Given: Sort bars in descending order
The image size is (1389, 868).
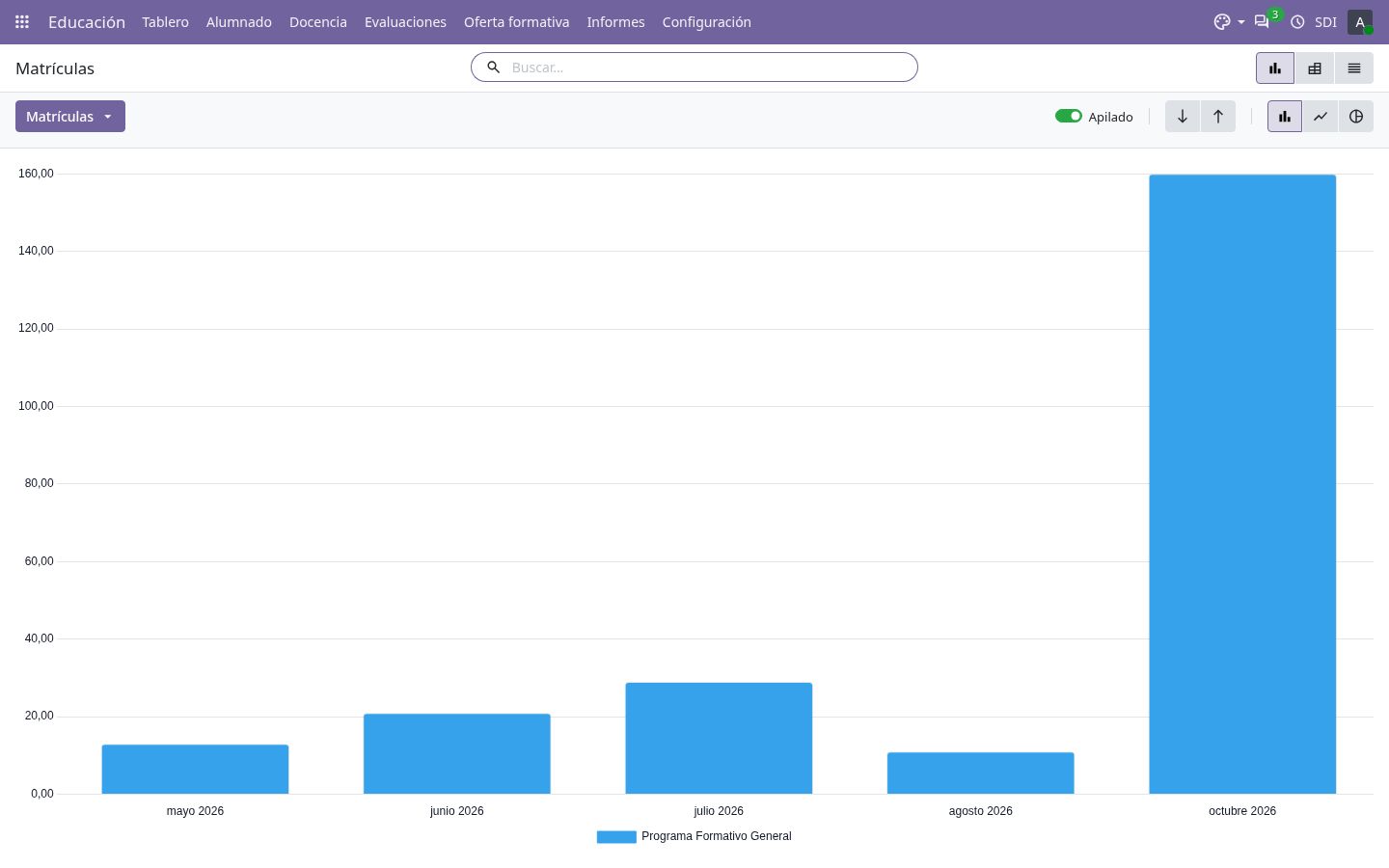Looking at the screenshot, I should (x=1183, y=117).
